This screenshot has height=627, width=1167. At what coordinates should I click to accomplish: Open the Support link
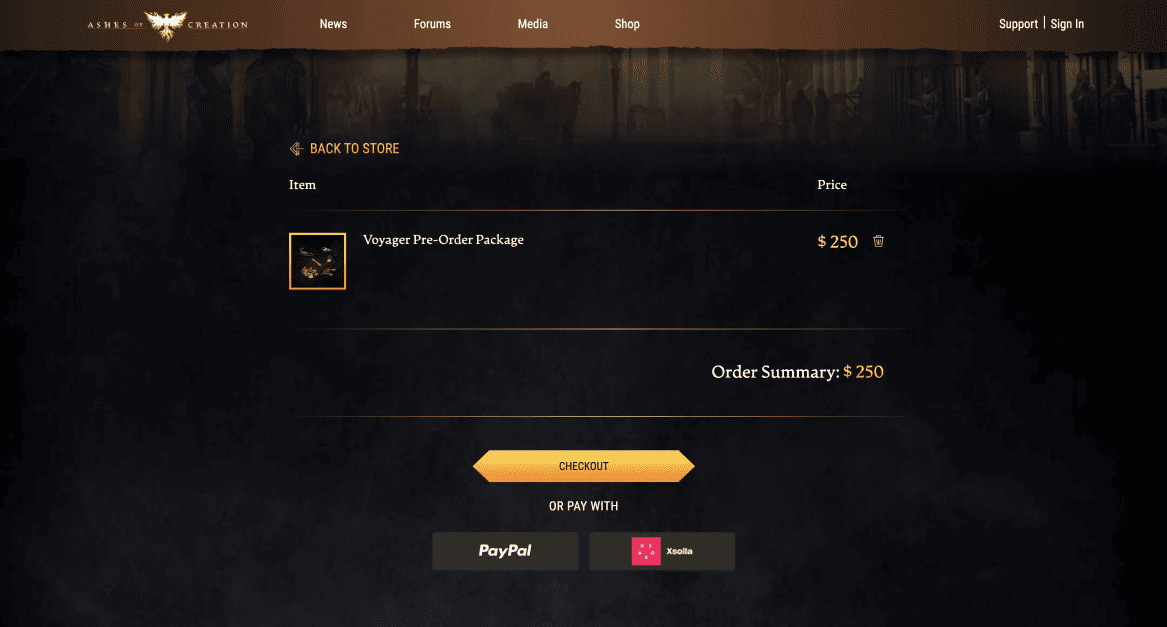1018,24
